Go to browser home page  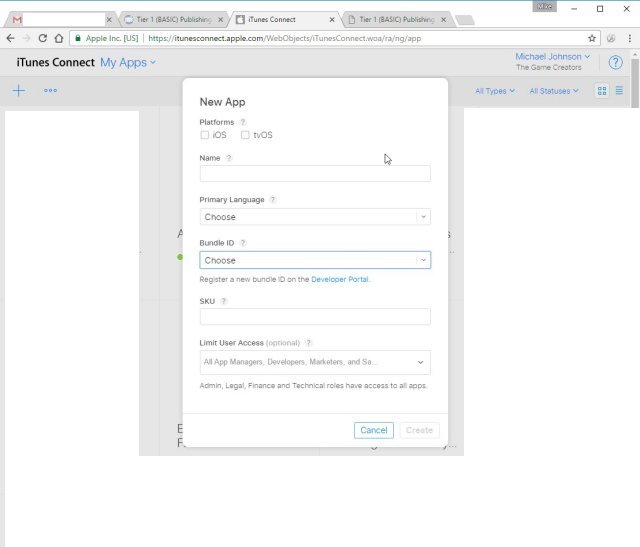point(59,38)
